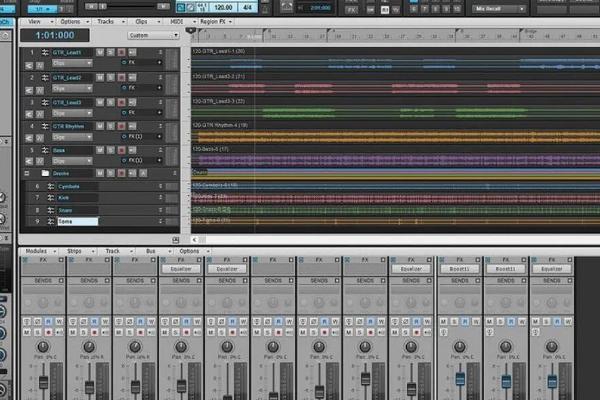The width and height of the screenshot is (600, 400).
Task: Solo the Drums folder
Action: click(111, 173)
